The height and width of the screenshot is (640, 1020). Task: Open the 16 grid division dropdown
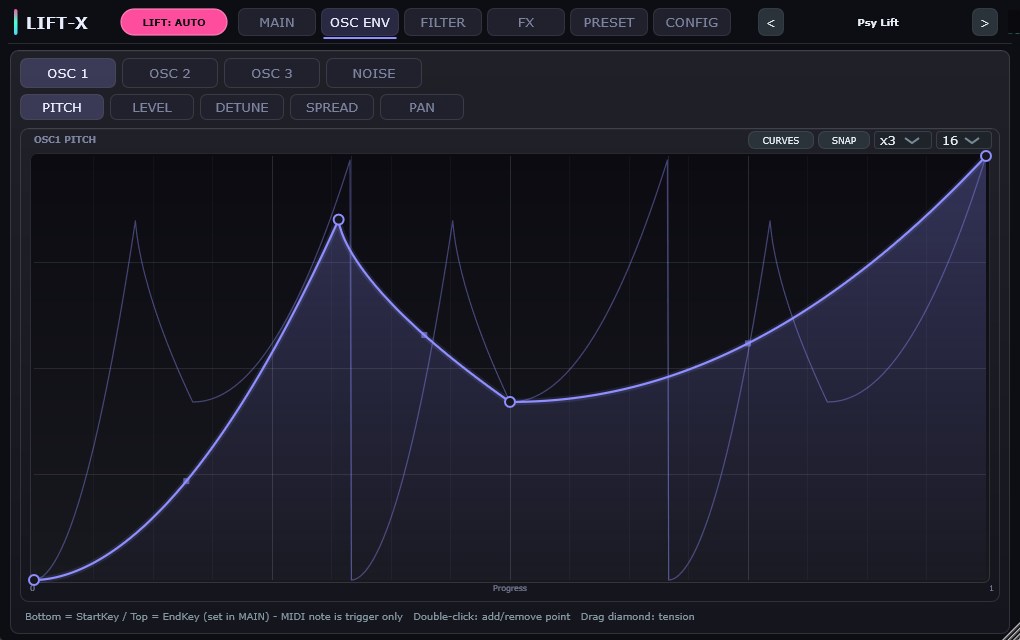tap(963, 140)
